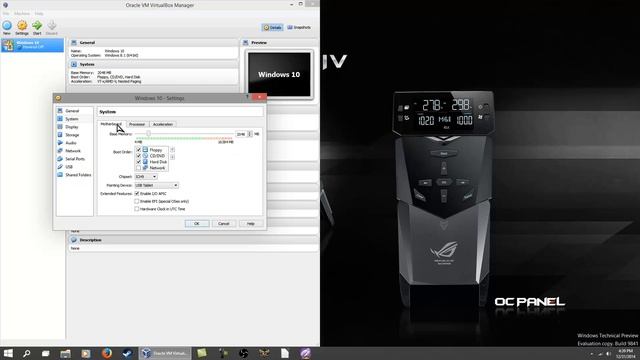640x360 pixels.
Task: Switch to the Details view button
Action: click(272, 27)
